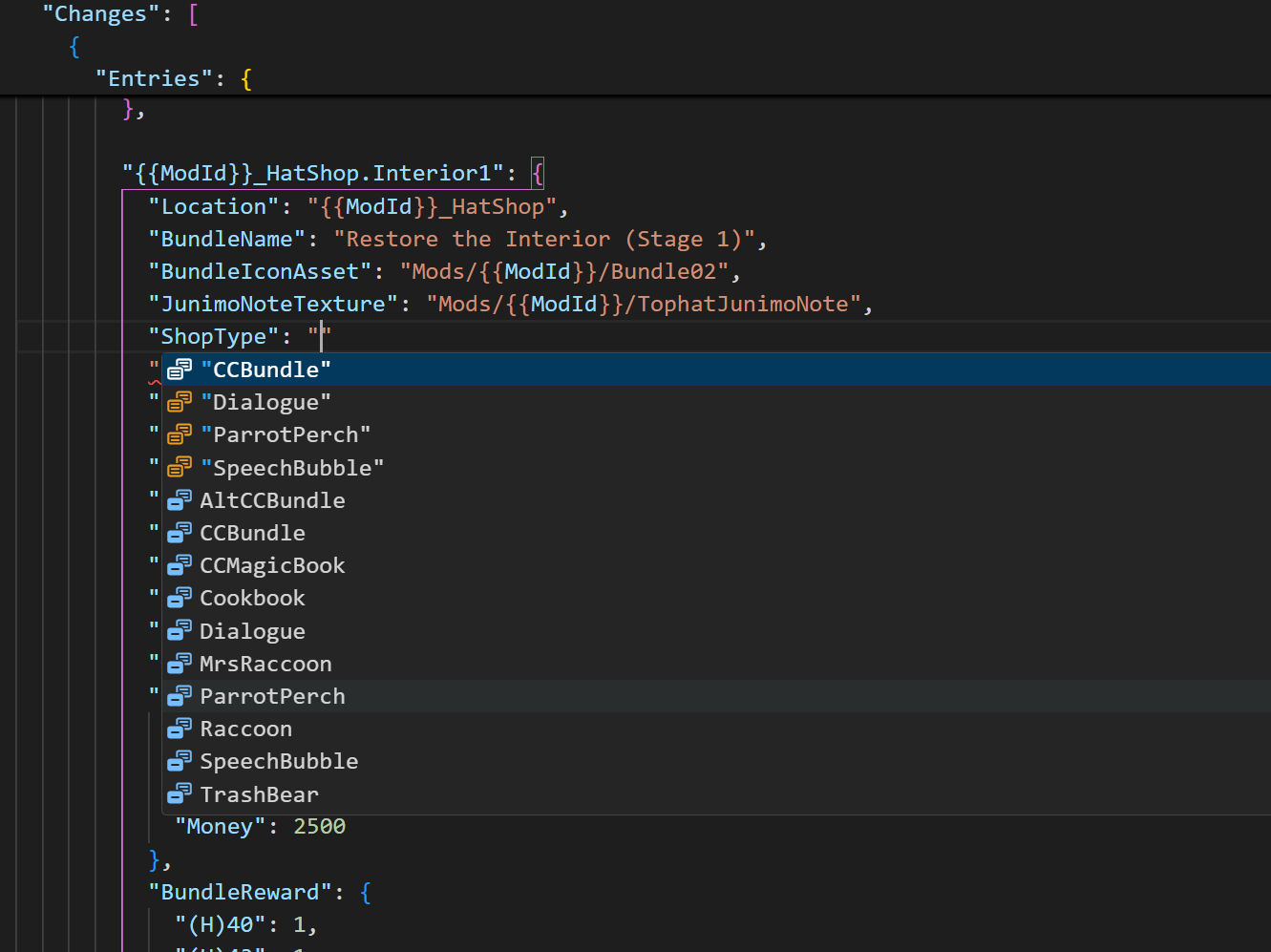Choose the unquoted Dialogue suggestion entry
The height and width of the screenshot is (952, 1271).
[252, 630]
